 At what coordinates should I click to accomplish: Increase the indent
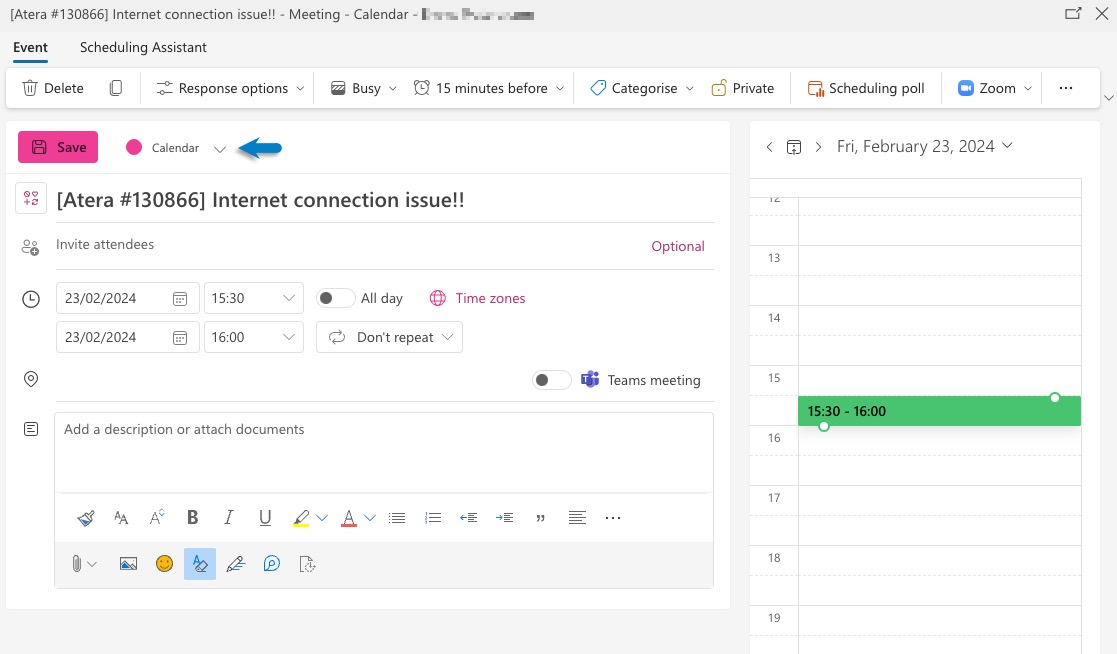click(x=504, y=518)
